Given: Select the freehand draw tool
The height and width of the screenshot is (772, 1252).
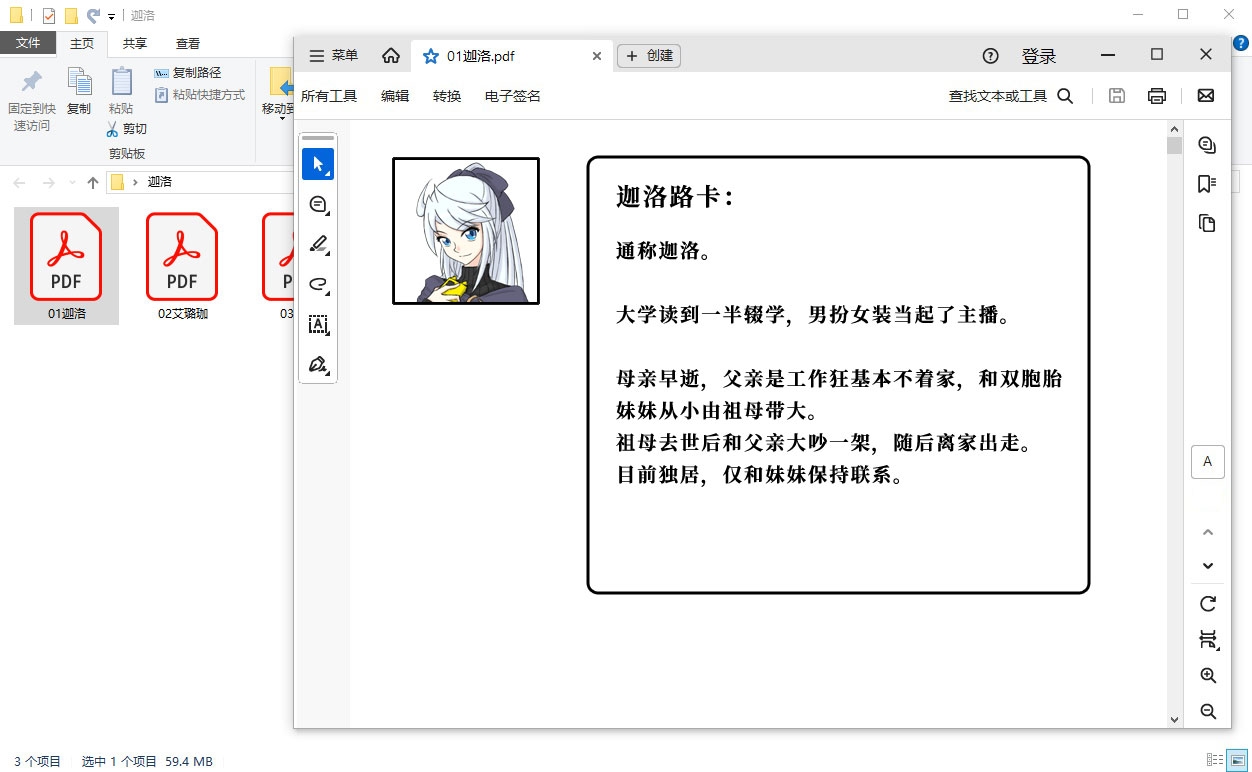Looking at the screenshot, I should [x=318, y=284].
